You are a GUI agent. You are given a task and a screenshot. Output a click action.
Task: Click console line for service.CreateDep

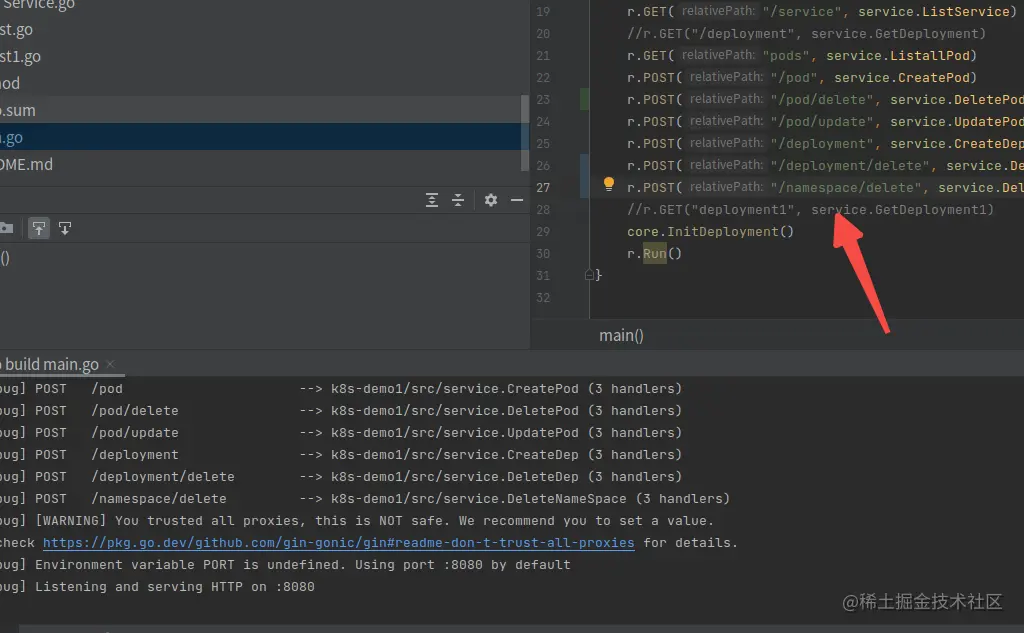(341, 455)
